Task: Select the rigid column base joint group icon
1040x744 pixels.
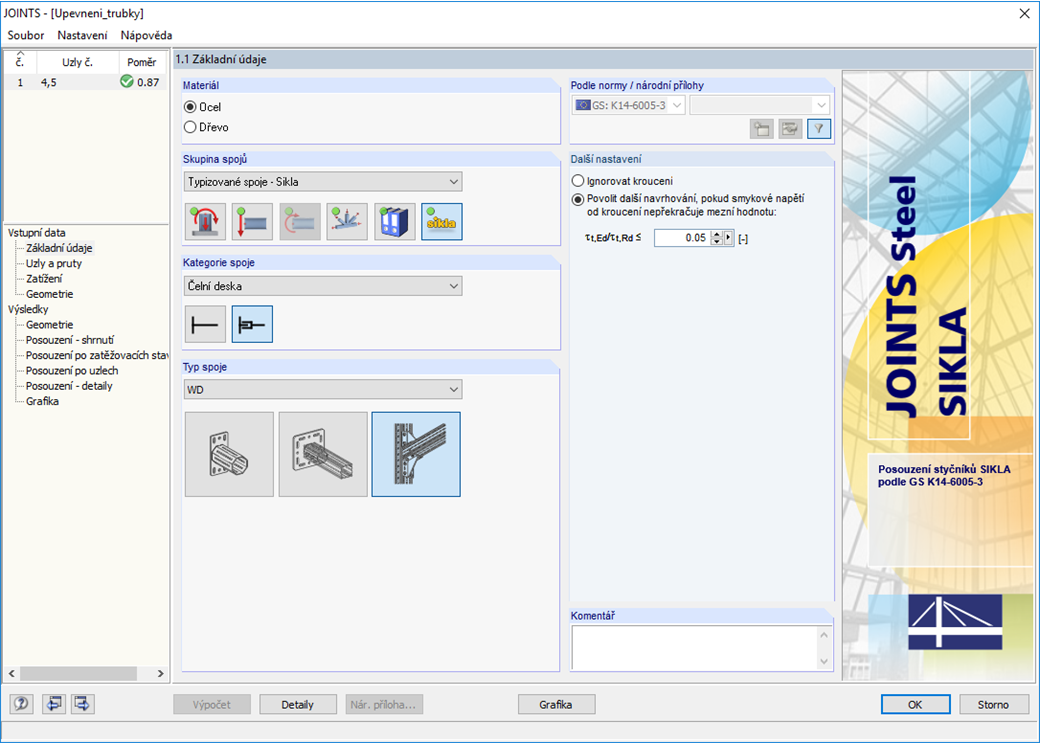Action: pyautogui.click(x=206, y=221)
